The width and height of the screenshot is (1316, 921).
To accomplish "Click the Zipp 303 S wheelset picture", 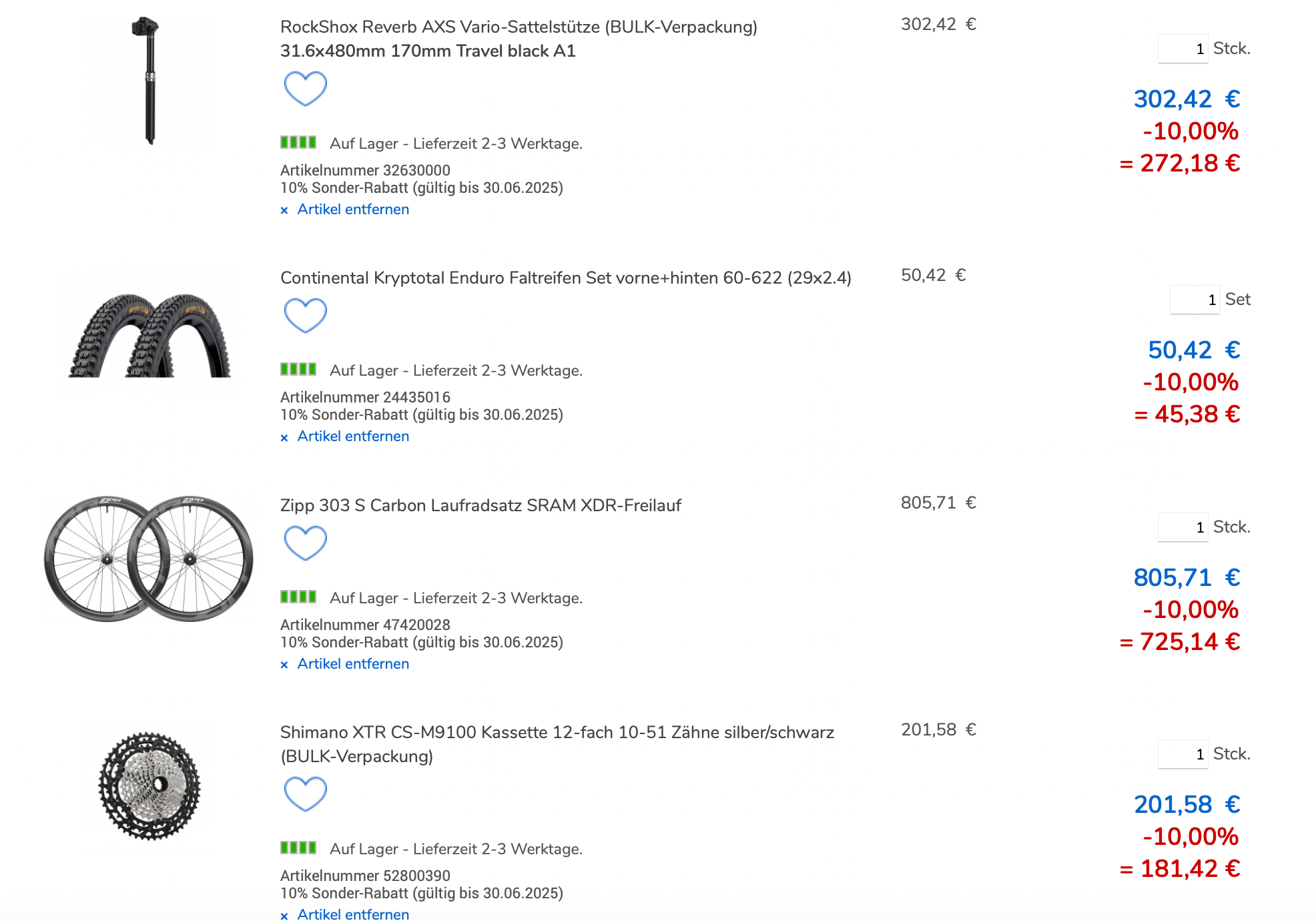I will (x=148, y=559).
